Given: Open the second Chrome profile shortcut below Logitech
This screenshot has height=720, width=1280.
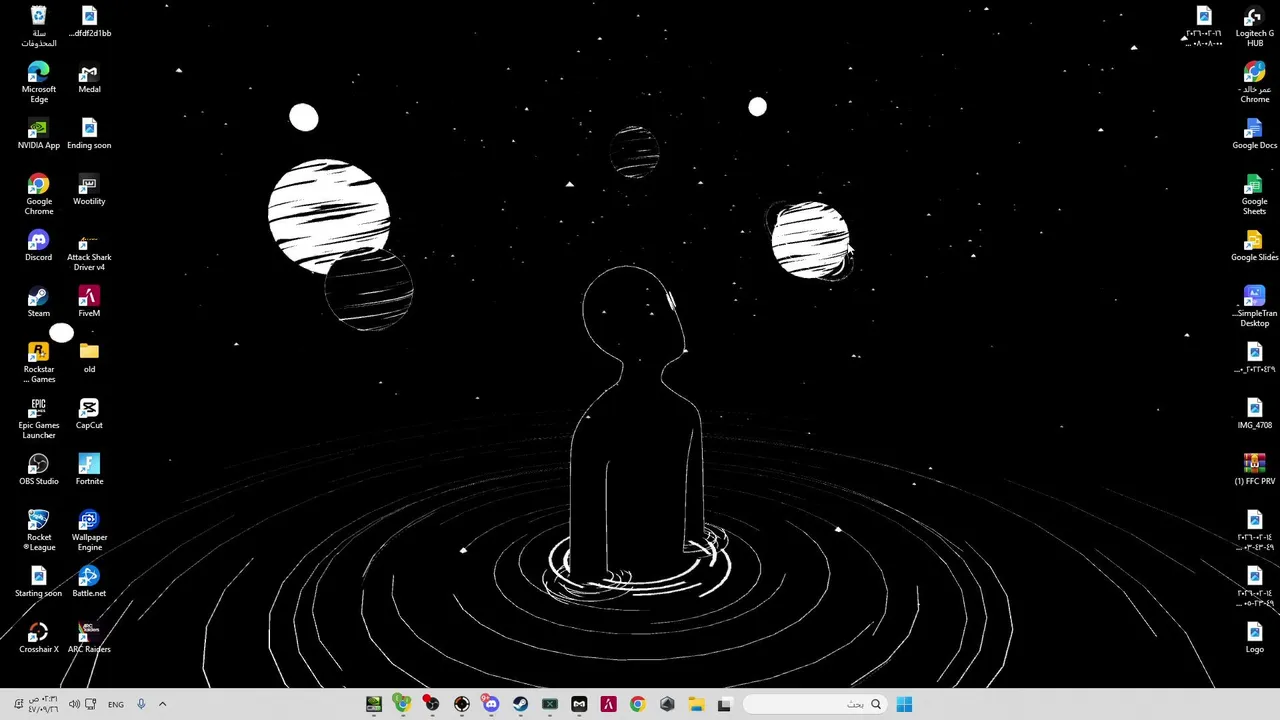Looking at the screenshot, I should [1254, 82].
